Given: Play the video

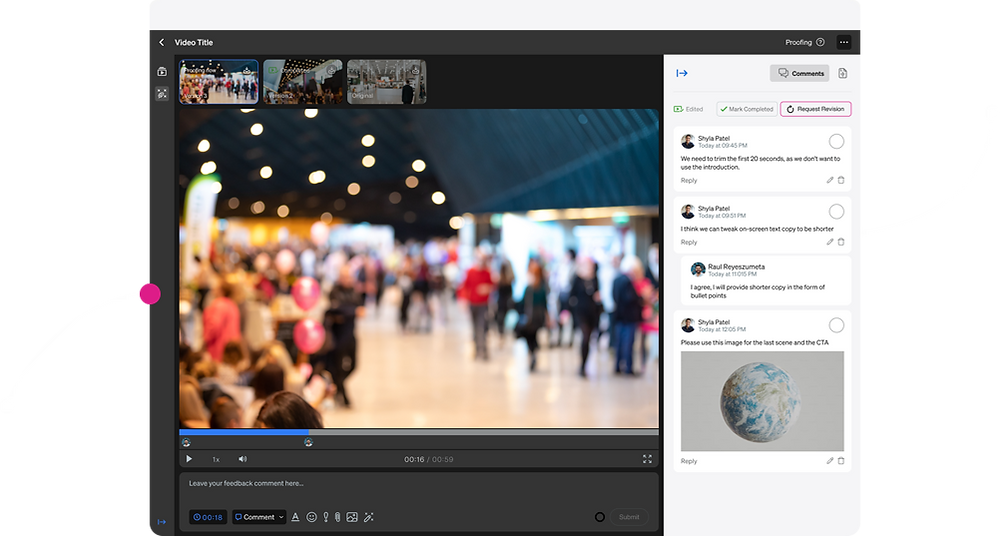Looking at the screenshot, I should point(189,459).
